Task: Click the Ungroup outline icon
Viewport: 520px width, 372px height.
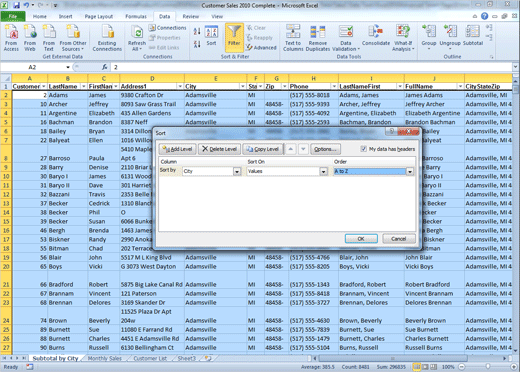Action: (x=450, y=37)
